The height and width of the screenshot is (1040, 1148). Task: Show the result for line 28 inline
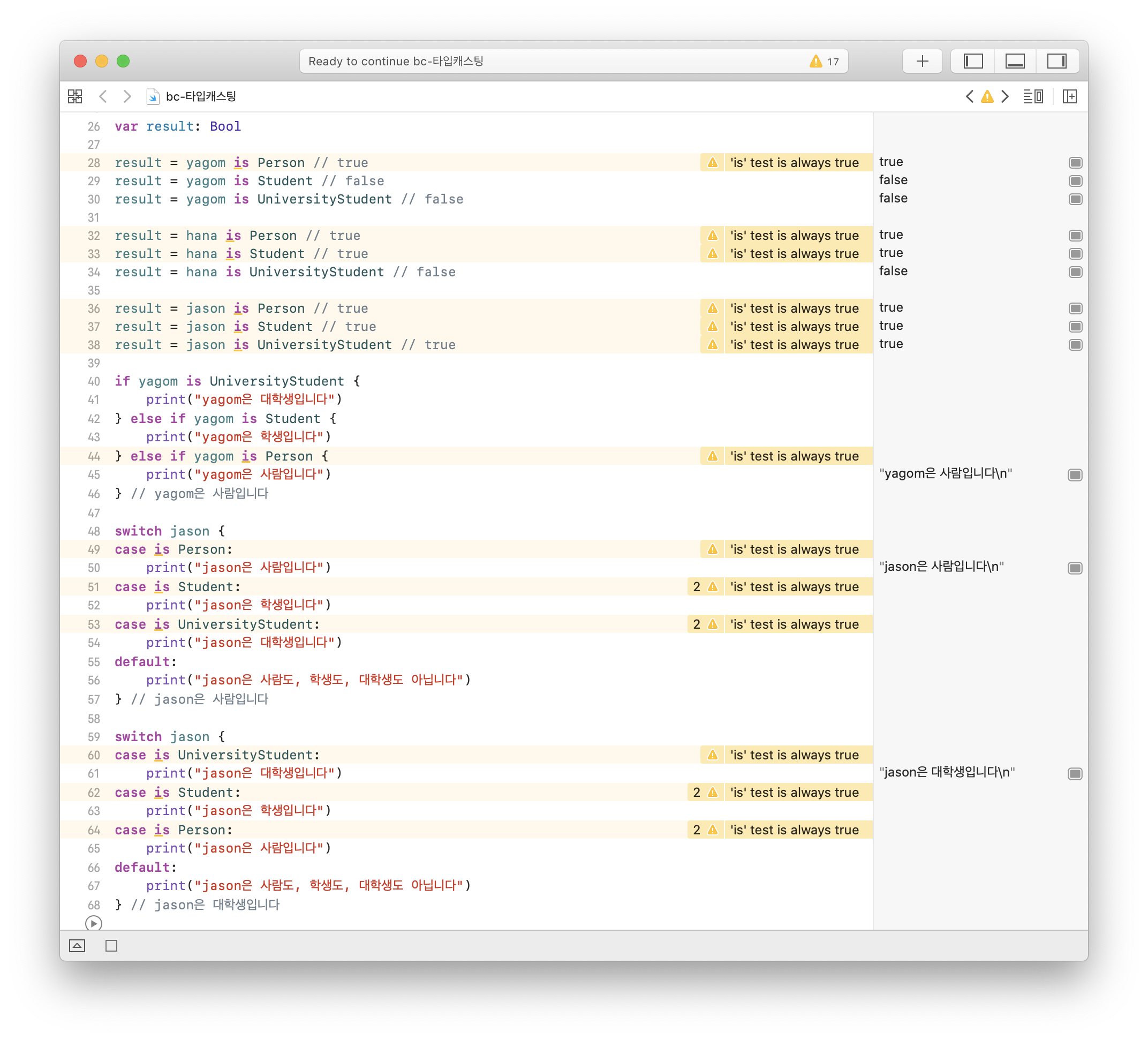(1075, 163)
